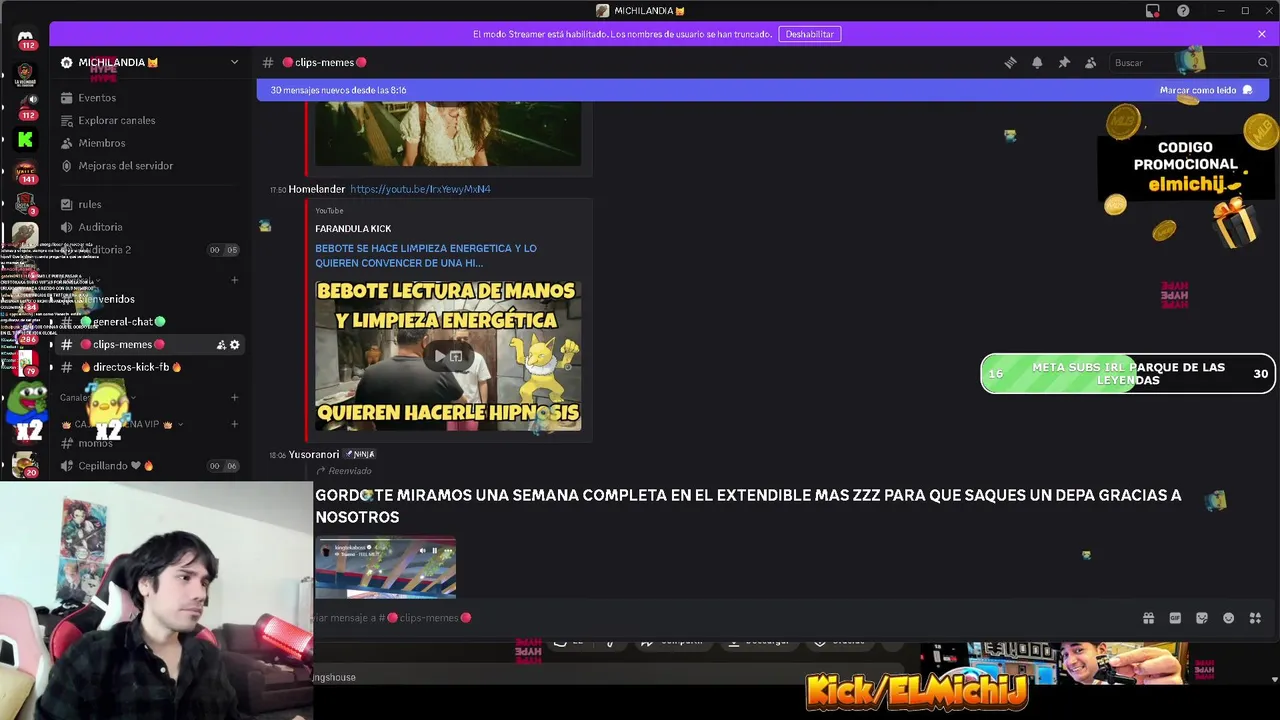Toggle the member list icon
The height and width of the screenshot is (720, 1280).
1091,62
